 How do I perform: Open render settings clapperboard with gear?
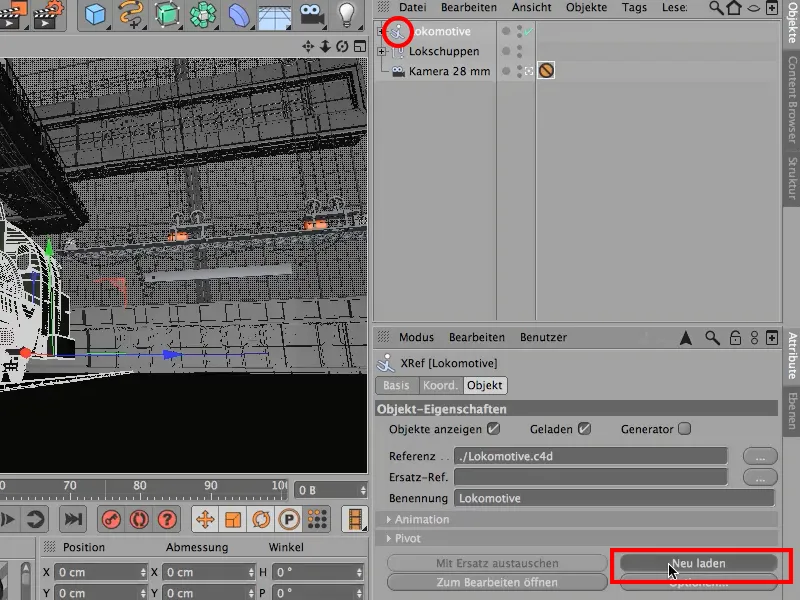pos(49,14)
